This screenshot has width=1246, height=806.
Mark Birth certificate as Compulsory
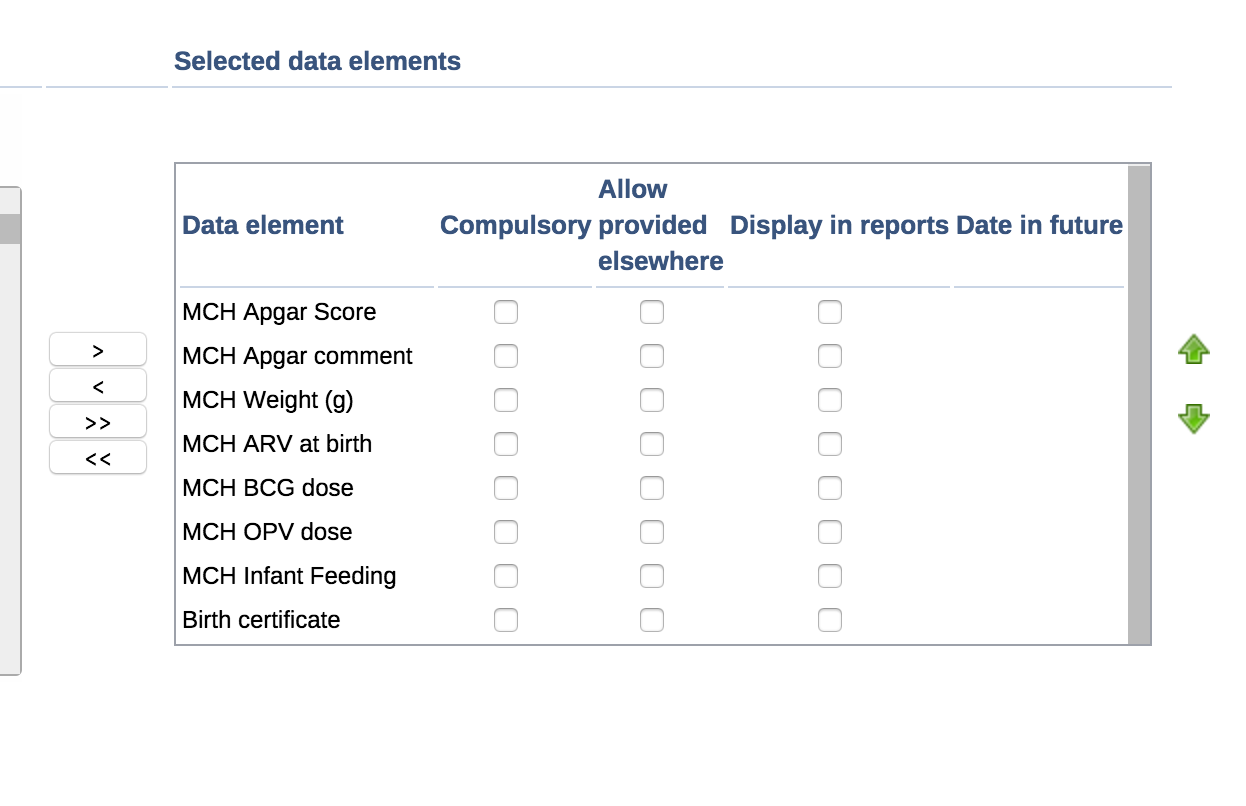[x=506, y=621]
